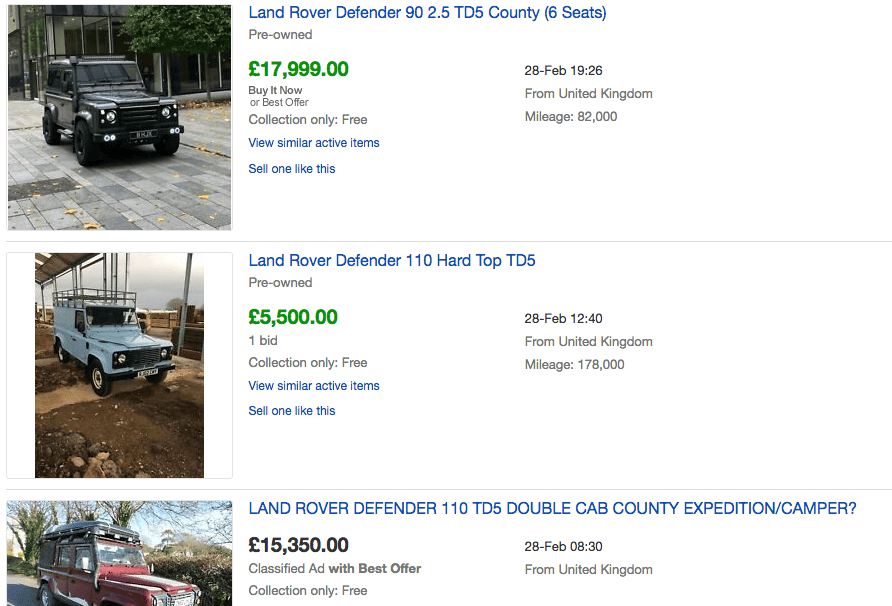Viewport: 892px width, 606px height.
Task: Click the Classified Ad with Best Offer text
Action: click(335, 569)
